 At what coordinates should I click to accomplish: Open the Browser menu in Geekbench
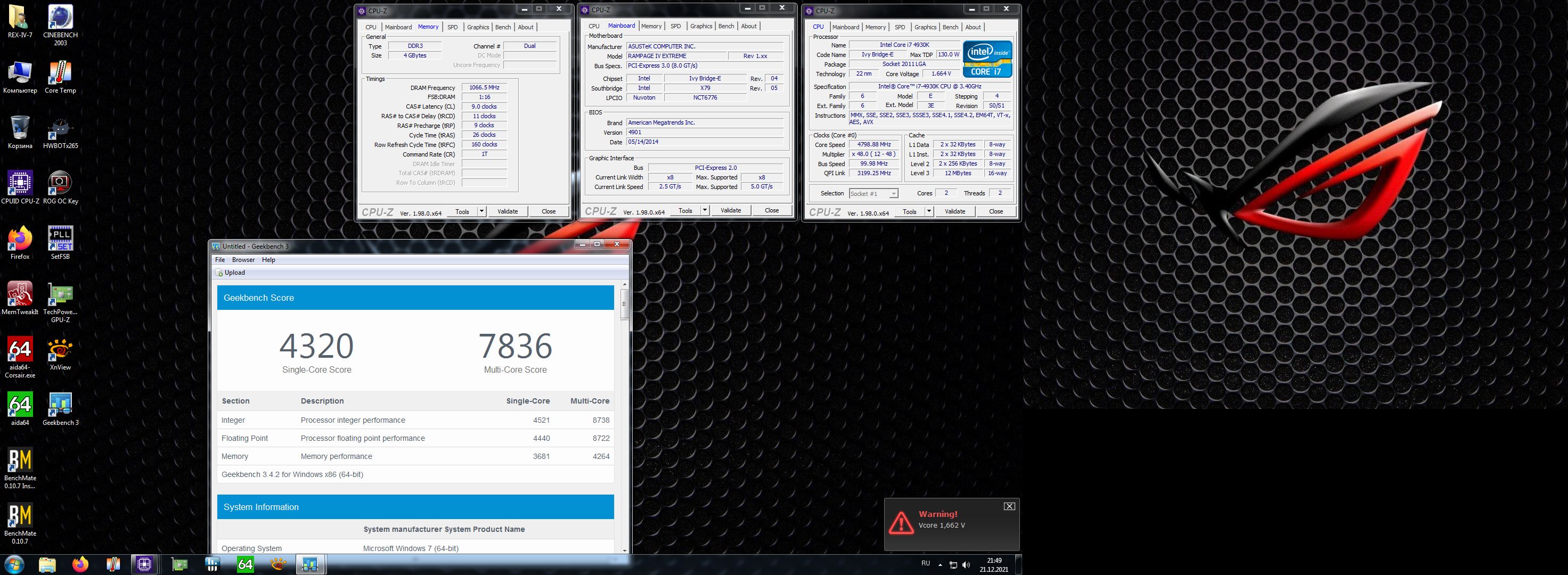click(243, 260)
